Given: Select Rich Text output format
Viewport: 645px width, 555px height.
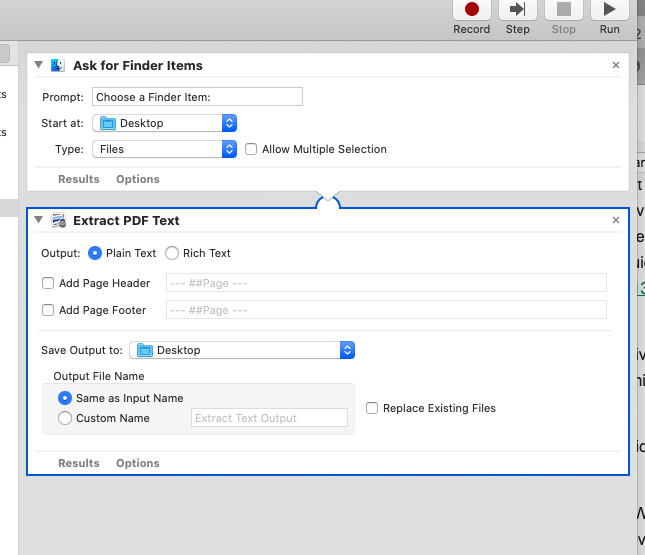Looking at the screenshot, I should click(x=172, y=253).
